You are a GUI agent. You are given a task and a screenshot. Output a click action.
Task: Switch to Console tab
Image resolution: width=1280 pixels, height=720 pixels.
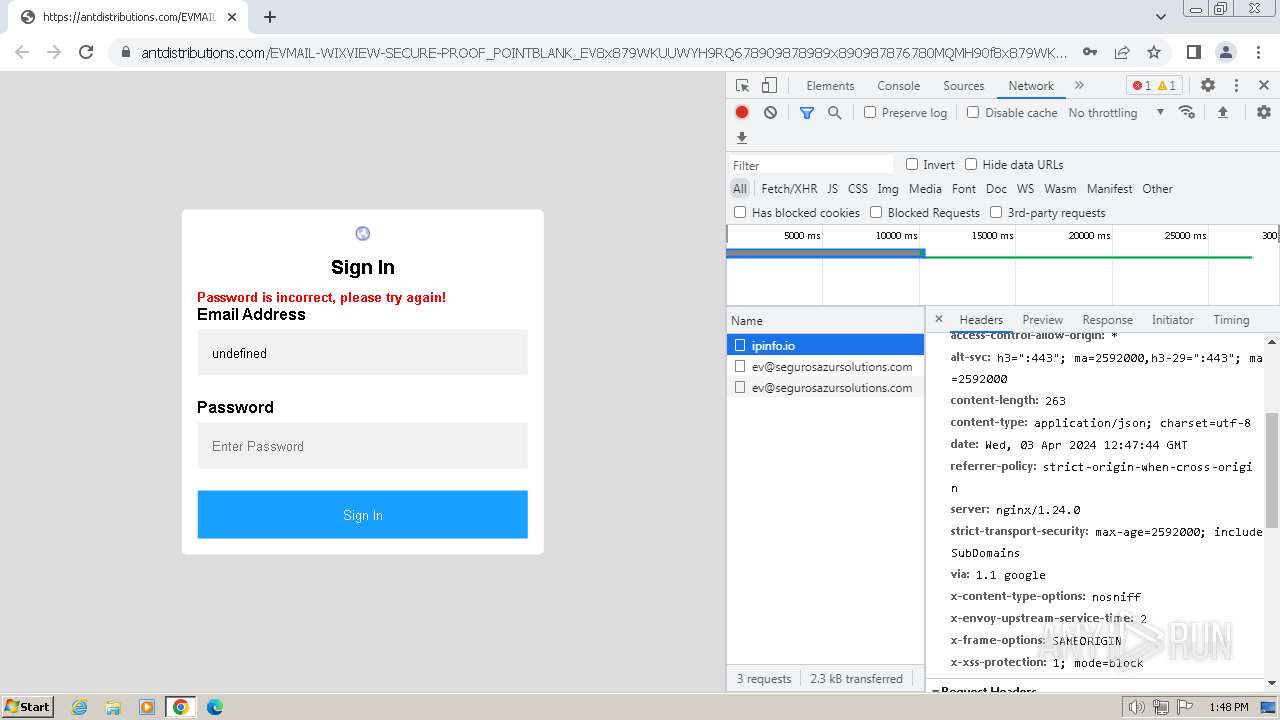898,86
